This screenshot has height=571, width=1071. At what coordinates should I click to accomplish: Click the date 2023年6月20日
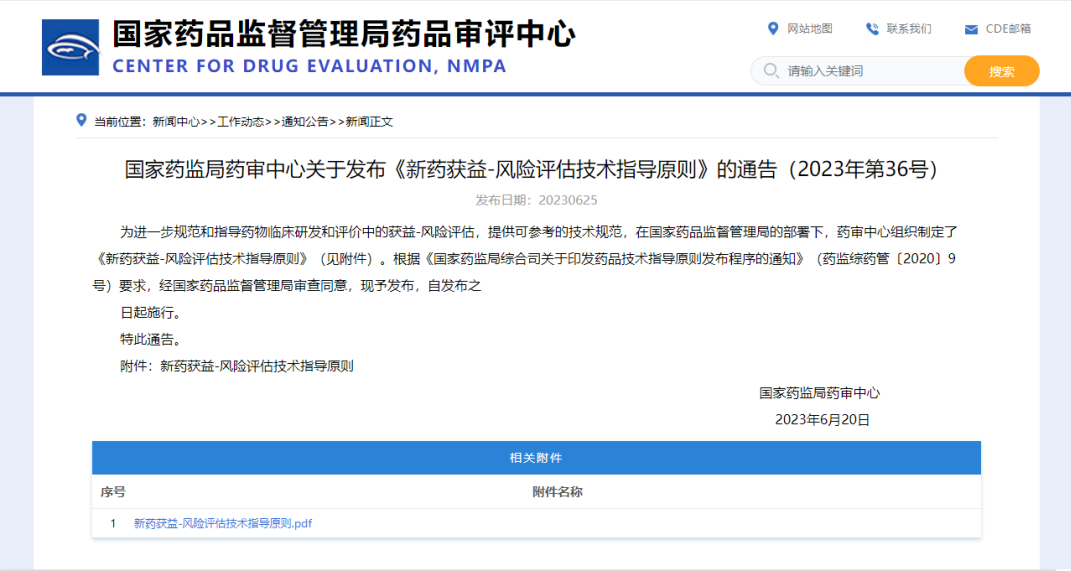click(822, 419)
